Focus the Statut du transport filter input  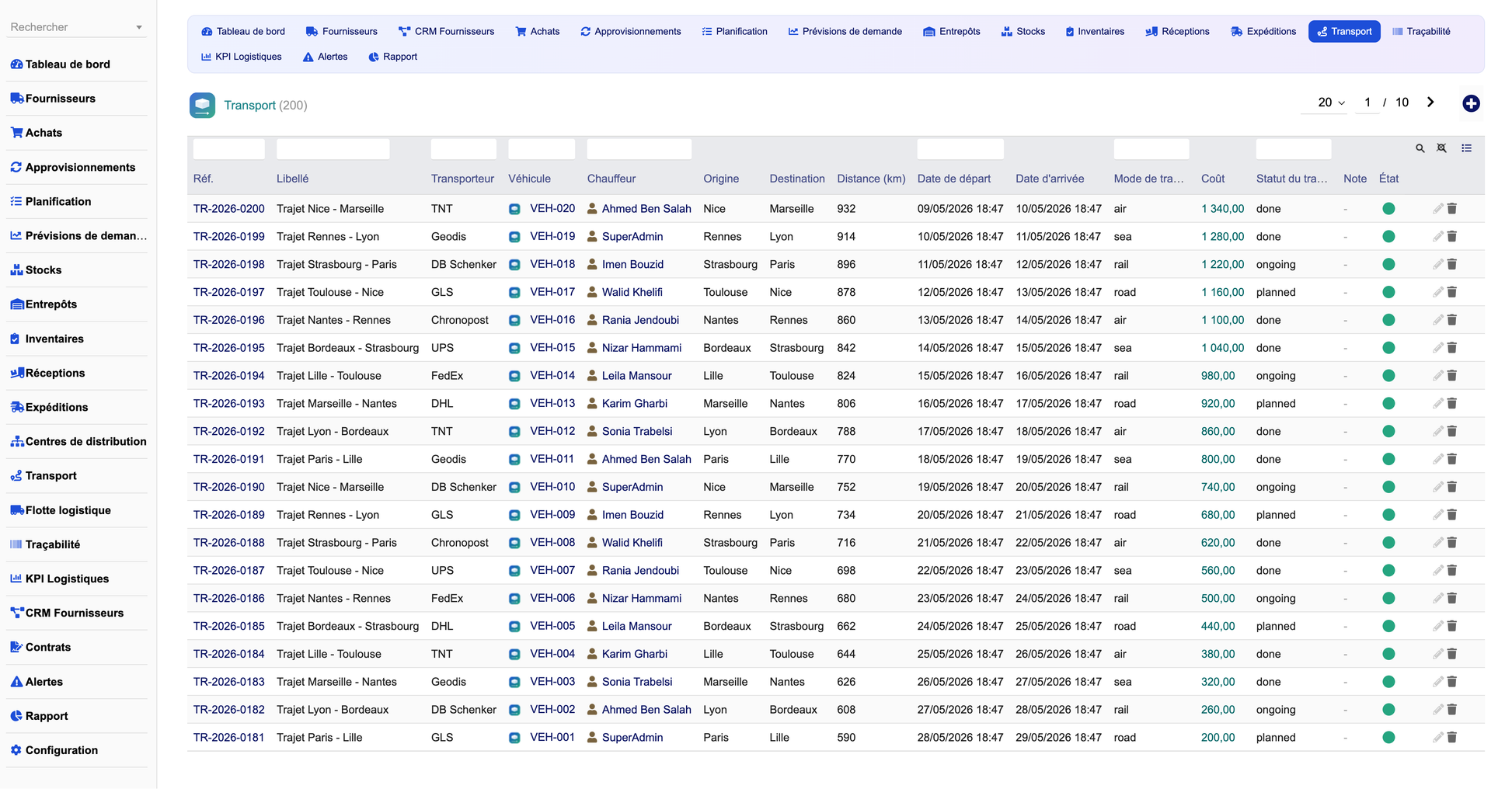pos(1293,148)
